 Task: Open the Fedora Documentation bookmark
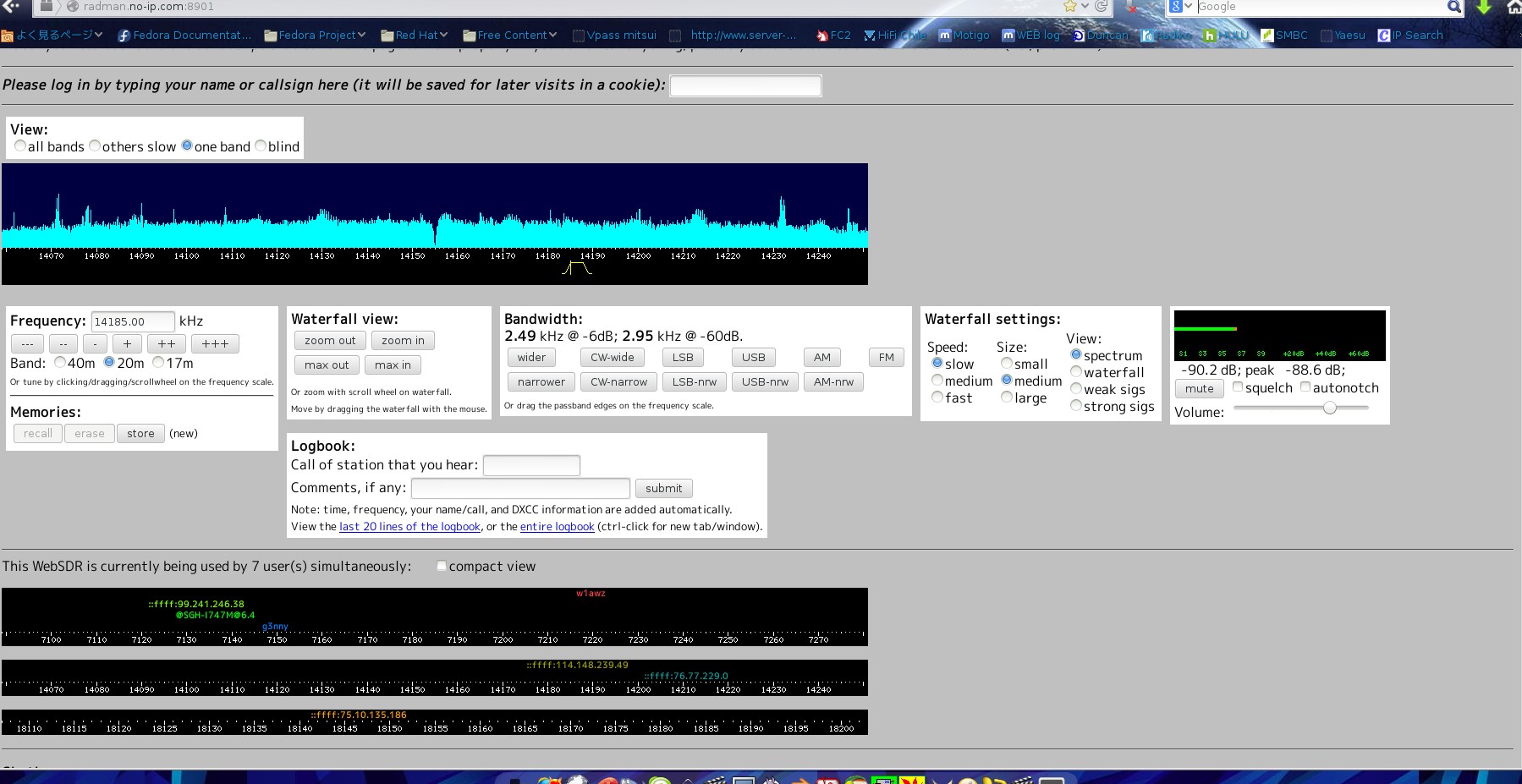click(184, 36)
